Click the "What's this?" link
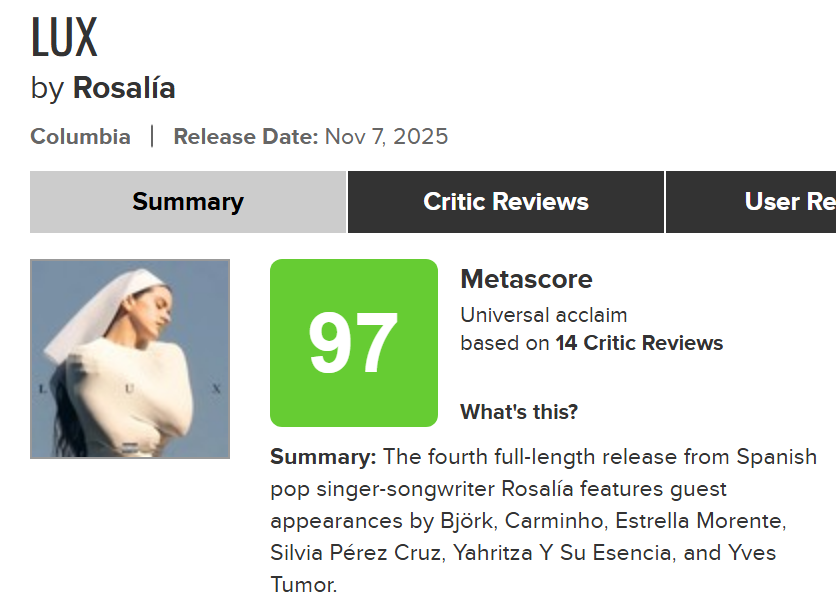836x614 pixels. (x=519, y=412)
